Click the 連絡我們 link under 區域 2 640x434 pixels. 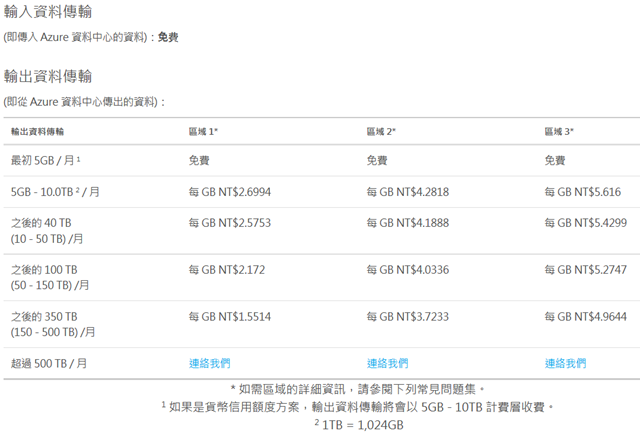(387, 363)
